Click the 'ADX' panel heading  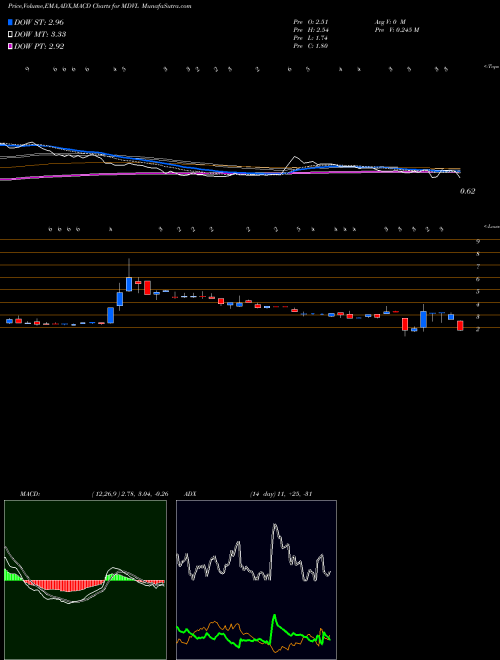tap(190, 494)
